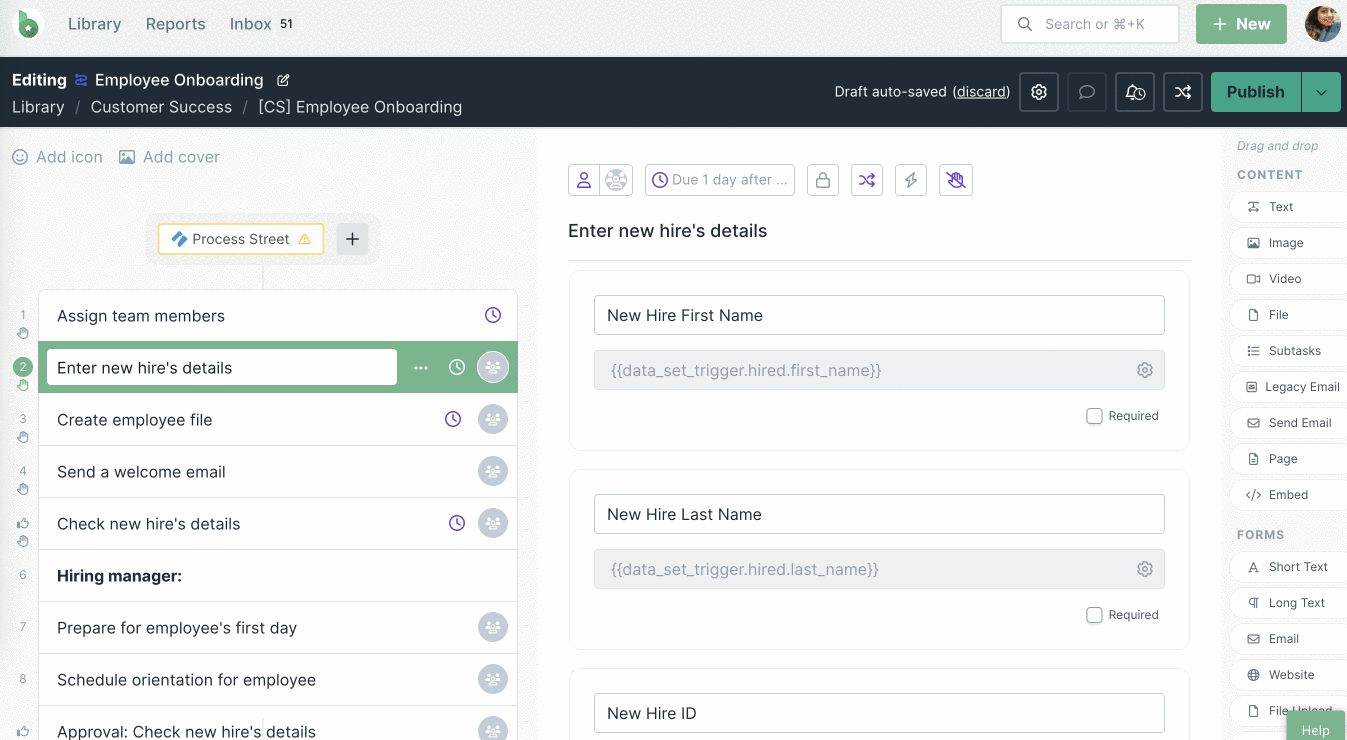
Task: Click the assignee avatar on Send a welcome email
Action: pyautogui.click(x=492, y=471)
